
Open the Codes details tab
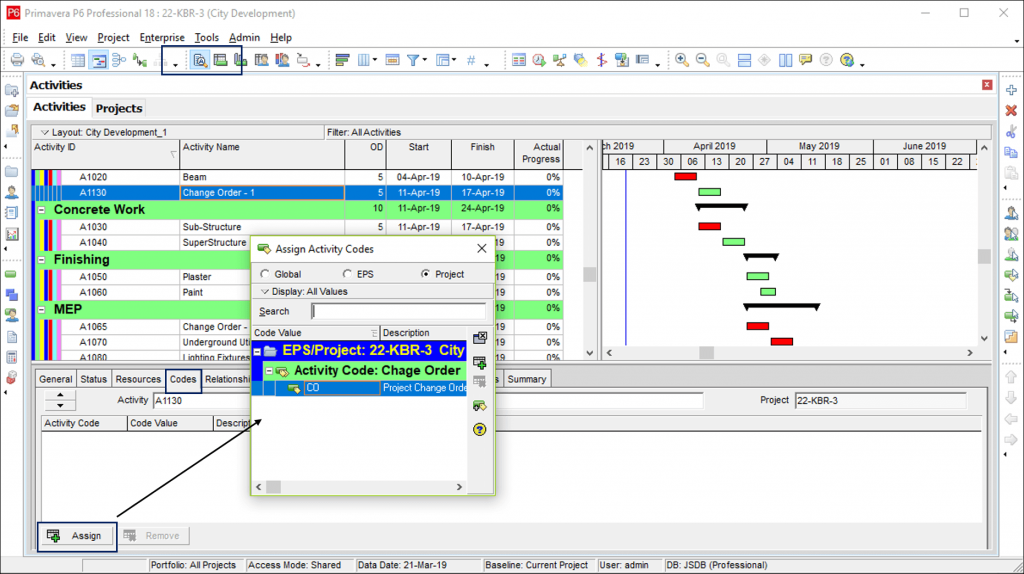tap(183, 379)
